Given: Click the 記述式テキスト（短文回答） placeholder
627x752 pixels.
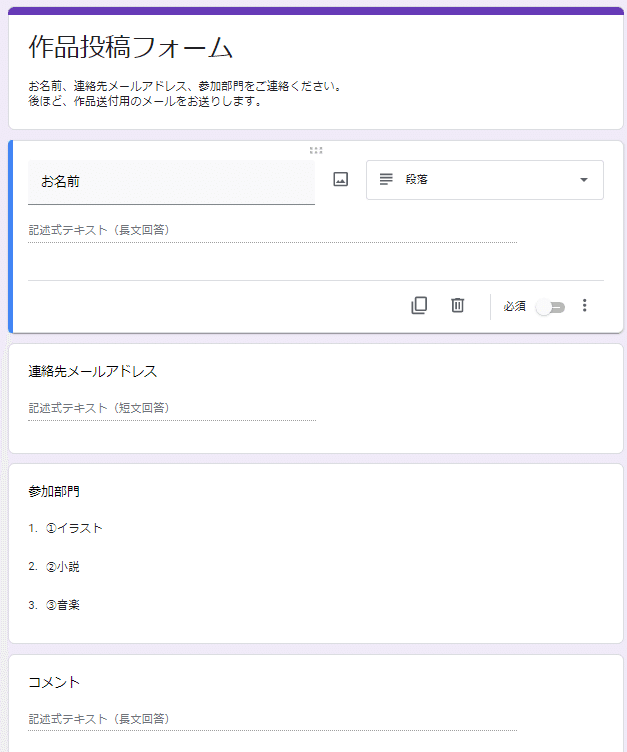Looking at the screenshot, I should pyautogui.click(x=99, y=408).
